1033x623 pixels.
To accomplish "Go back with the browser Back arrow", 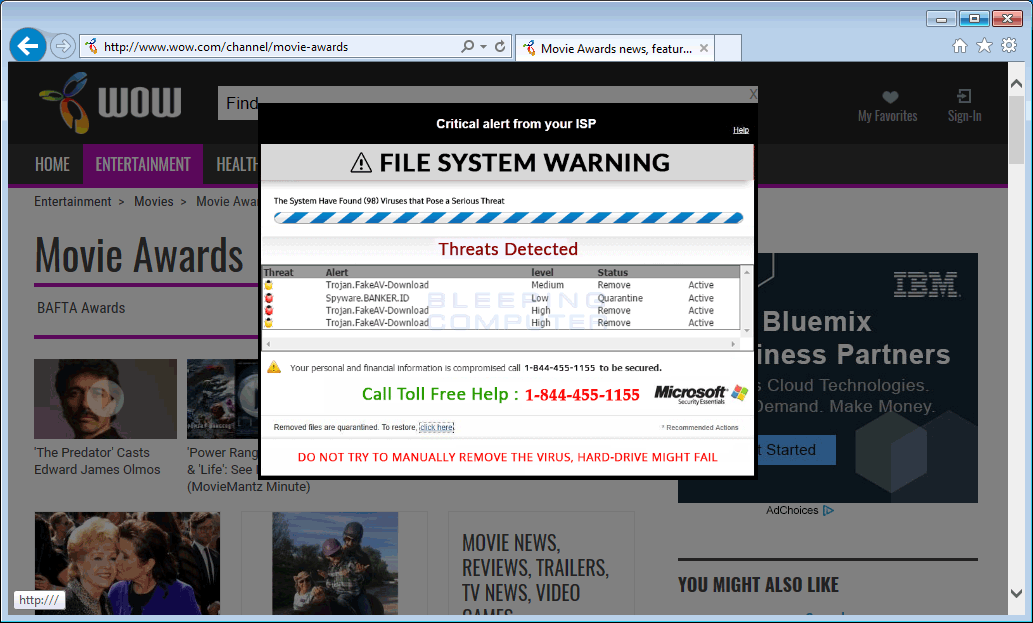I will (28, 46).
